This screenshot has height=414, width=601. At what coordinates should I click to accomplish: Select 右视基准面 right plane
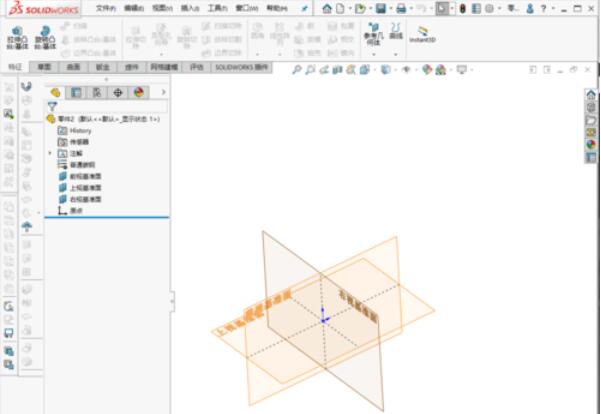point(80,199)
